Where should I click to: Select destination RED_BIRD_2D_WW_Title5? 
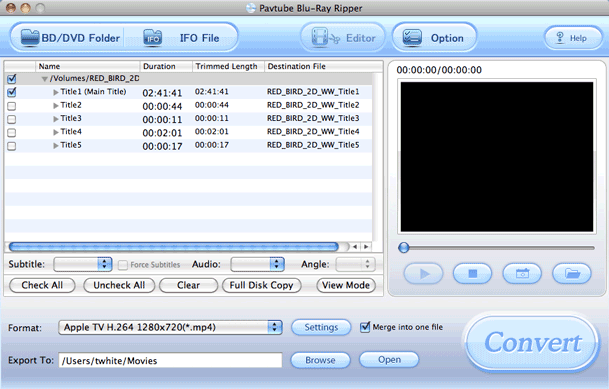click(x=313, y=145)
